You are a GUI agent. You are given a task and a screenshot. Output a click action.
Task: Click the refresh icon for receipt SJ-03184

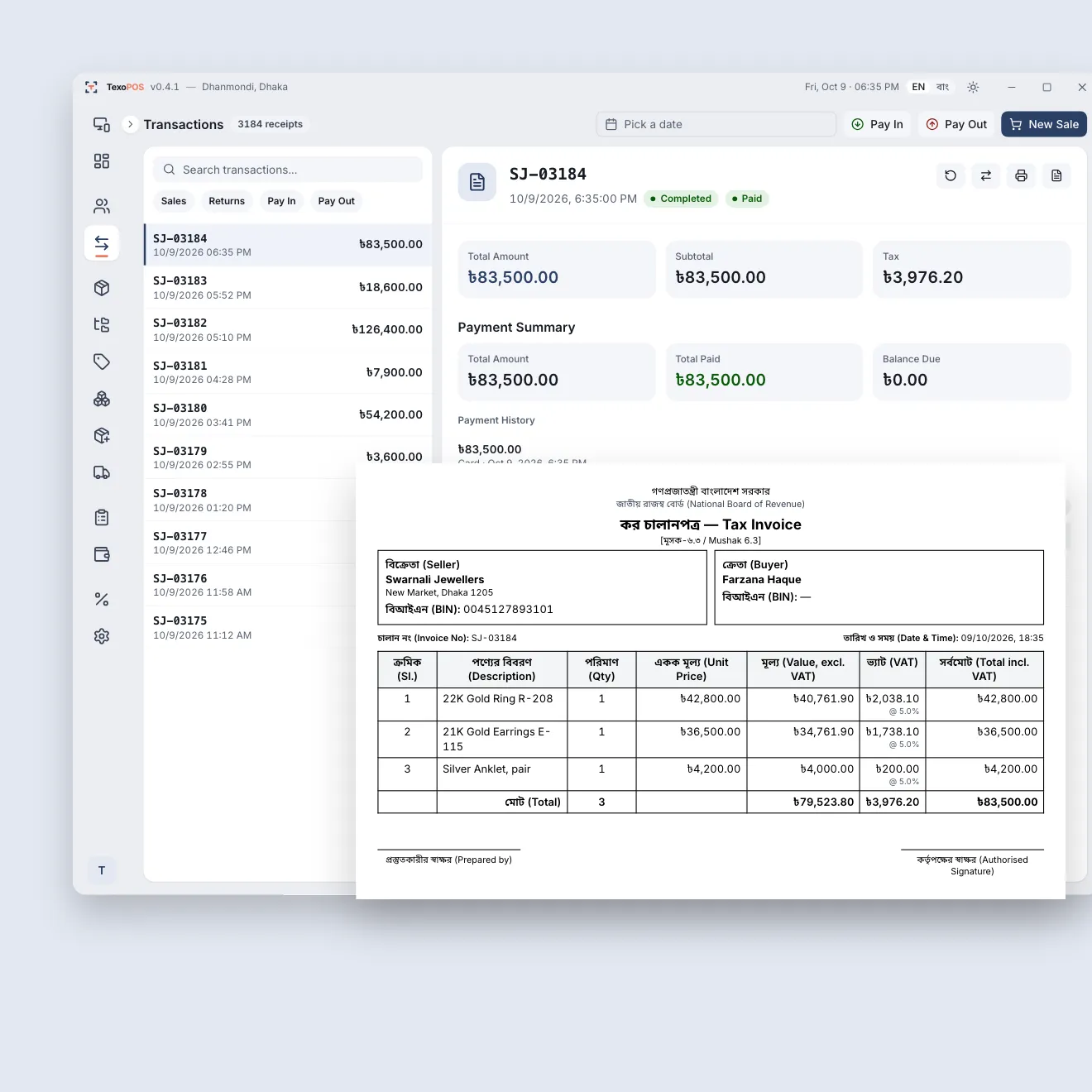tap(951, 175)
